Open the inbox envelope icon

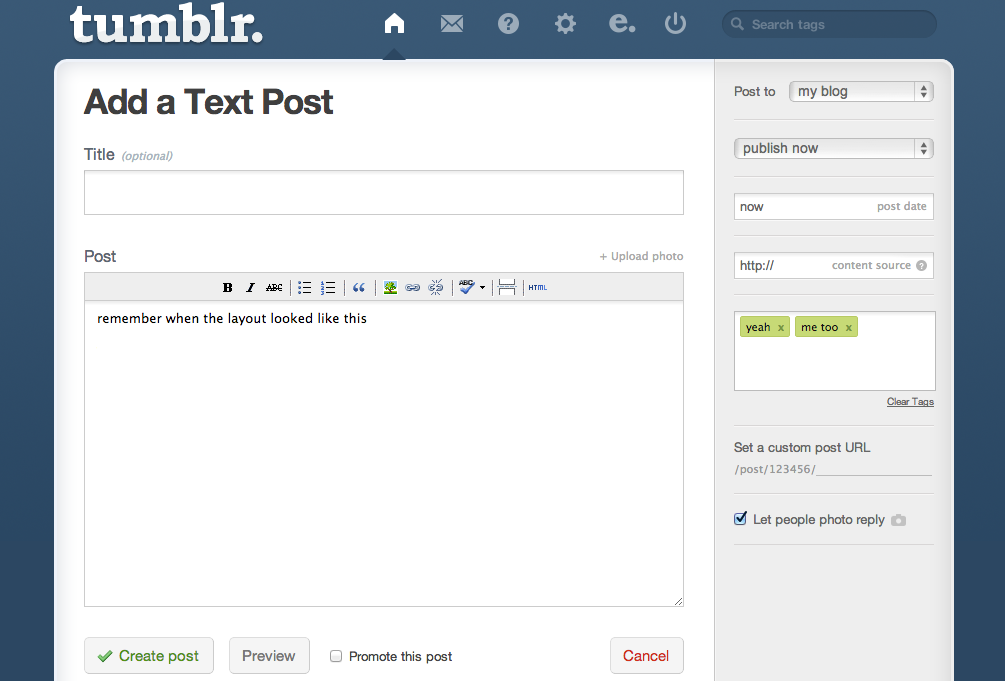click(452, 24)
